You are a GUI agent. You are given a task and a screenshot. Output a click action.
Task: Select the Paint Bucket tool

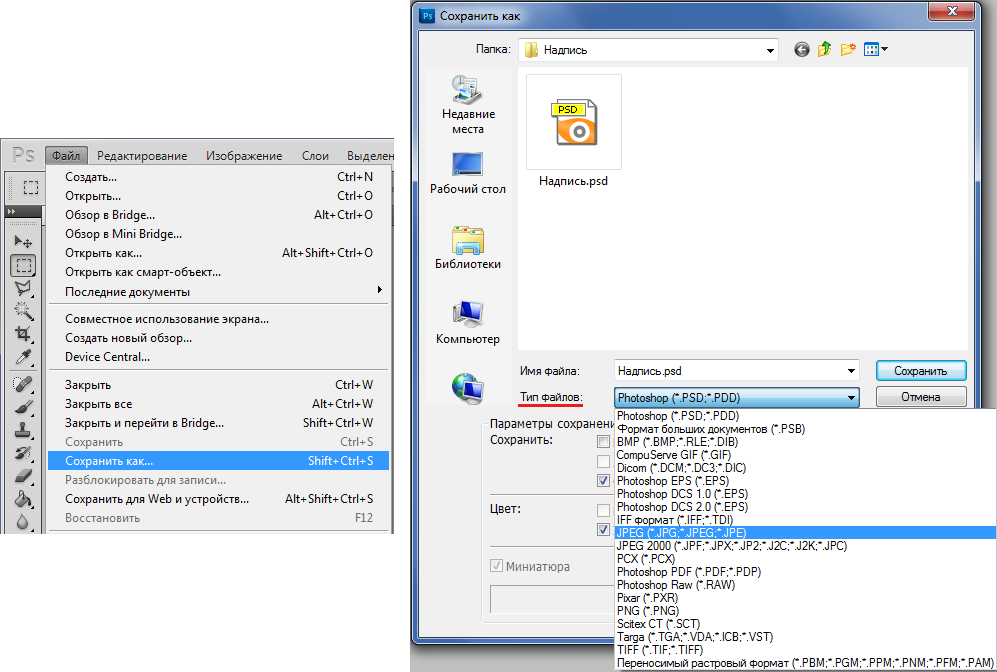click(x=24, y=498)
